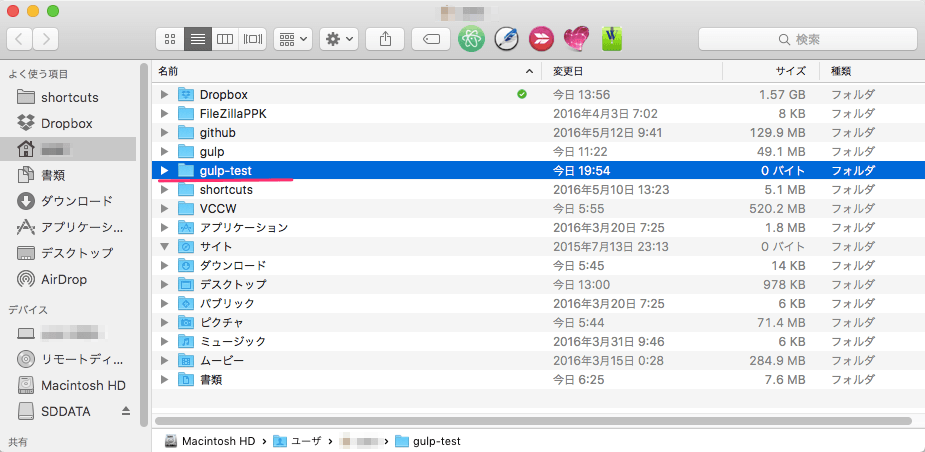Viewport: 925px width, 452px height.
Task: Expand the FileZillaPPK folder
Action: point(165,113)
